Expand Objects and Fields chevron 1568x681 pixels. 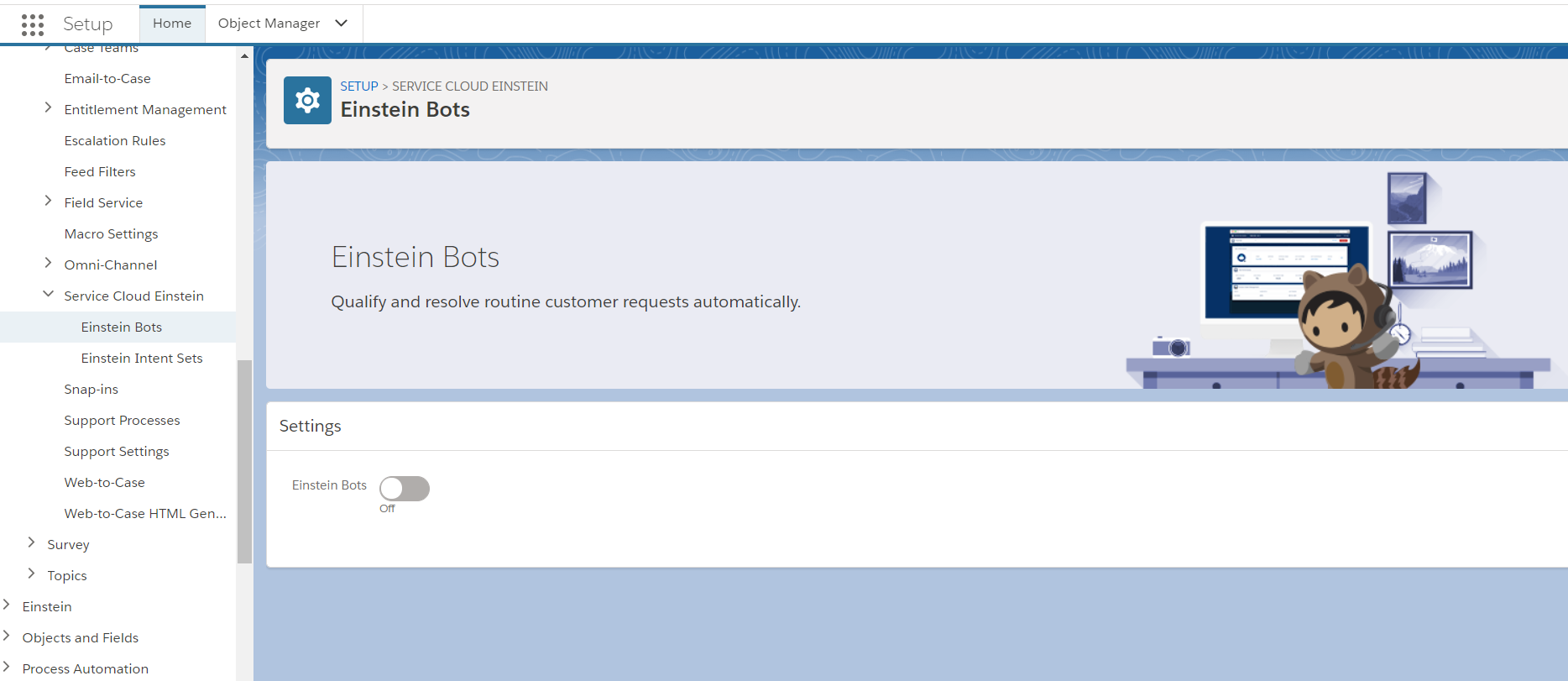coord(6,636)
